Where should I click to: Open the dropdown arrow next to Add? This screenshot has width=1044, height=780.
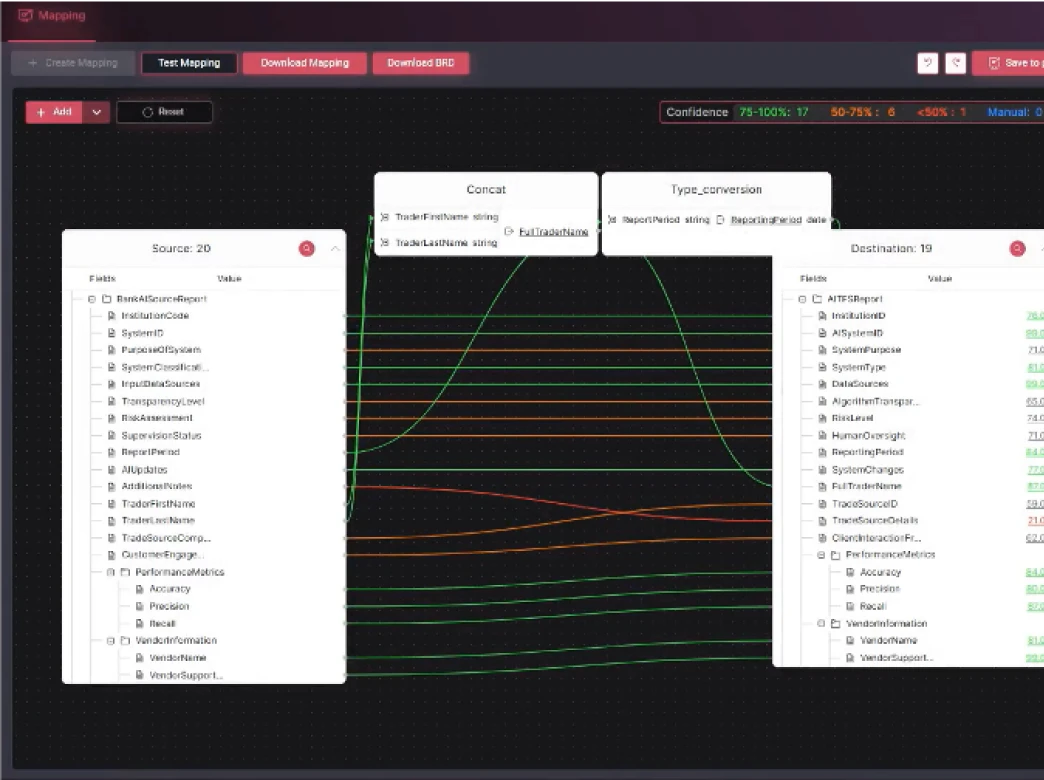point(96,112)
